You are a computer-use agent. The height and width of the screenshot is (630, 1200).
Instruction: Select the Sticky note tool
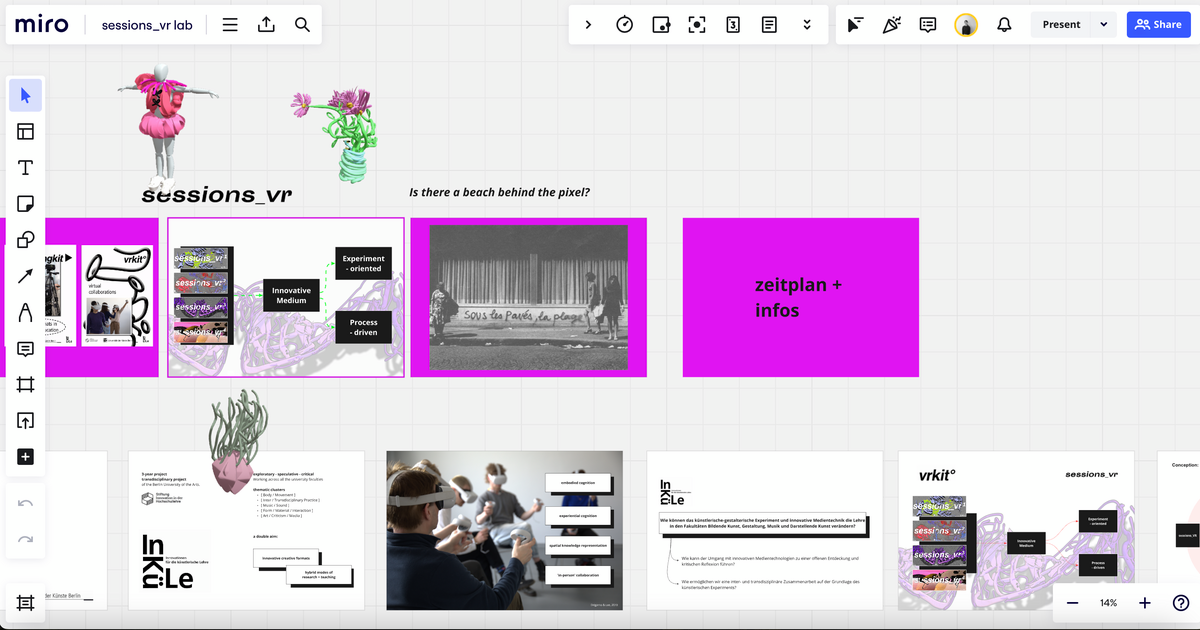26,203
